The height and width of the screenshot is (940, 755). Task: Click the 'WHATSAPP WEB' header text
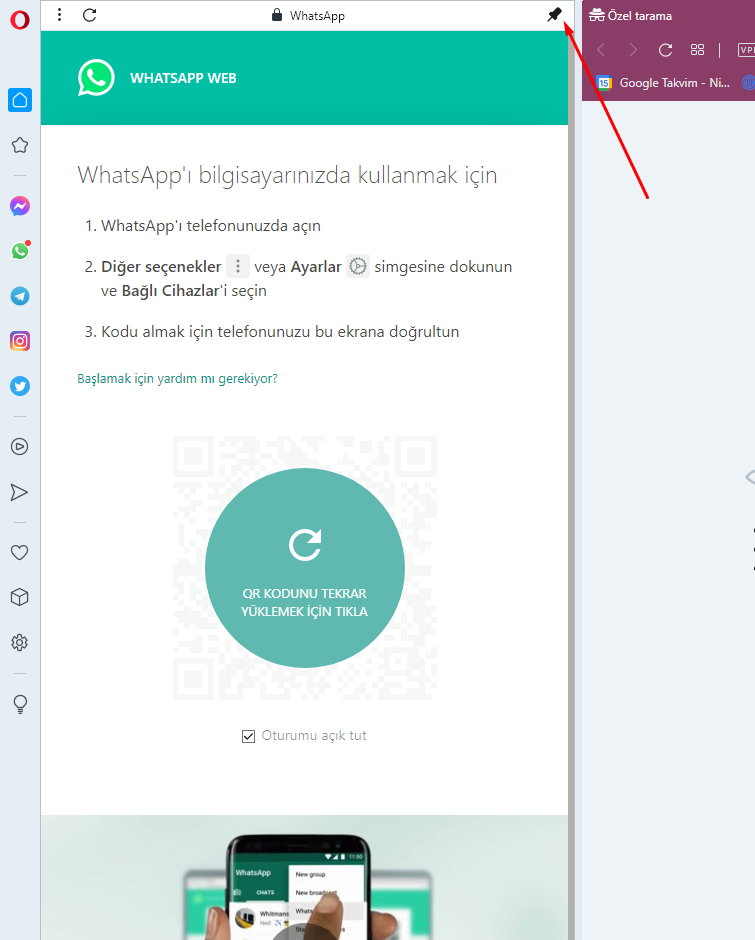pos(183,78)
